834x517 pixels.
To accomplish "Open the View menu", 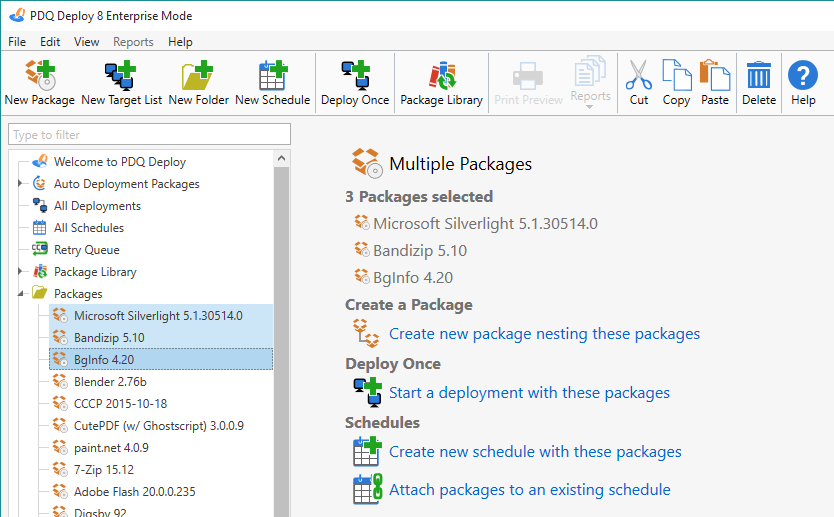I will point(87,41).
